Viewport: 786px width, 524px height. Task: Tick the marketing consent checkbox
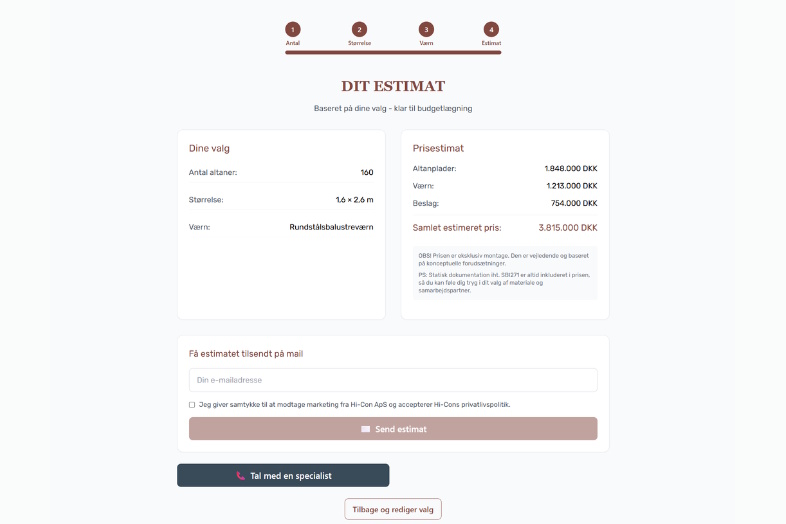coord(192,405)
